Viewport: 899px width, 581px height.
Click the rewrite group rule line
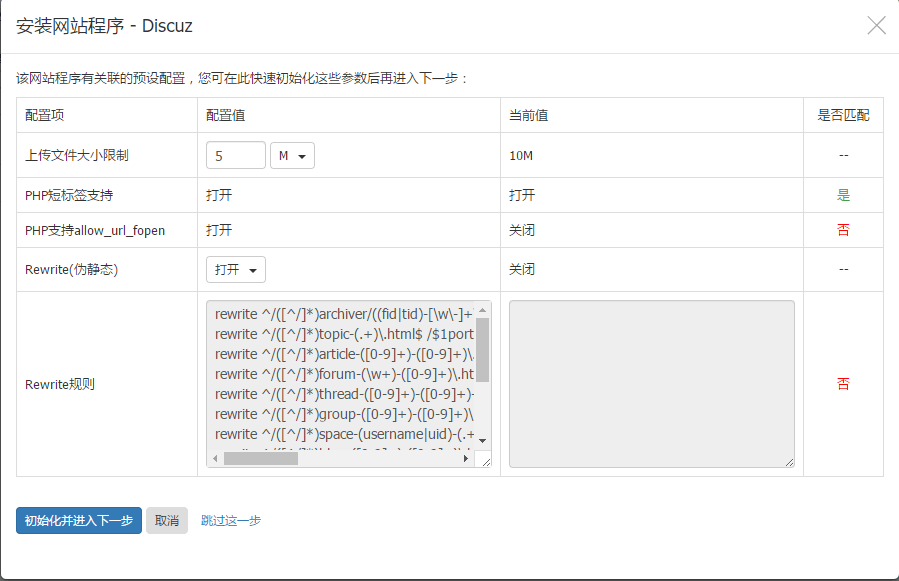[x=344, y=415]
